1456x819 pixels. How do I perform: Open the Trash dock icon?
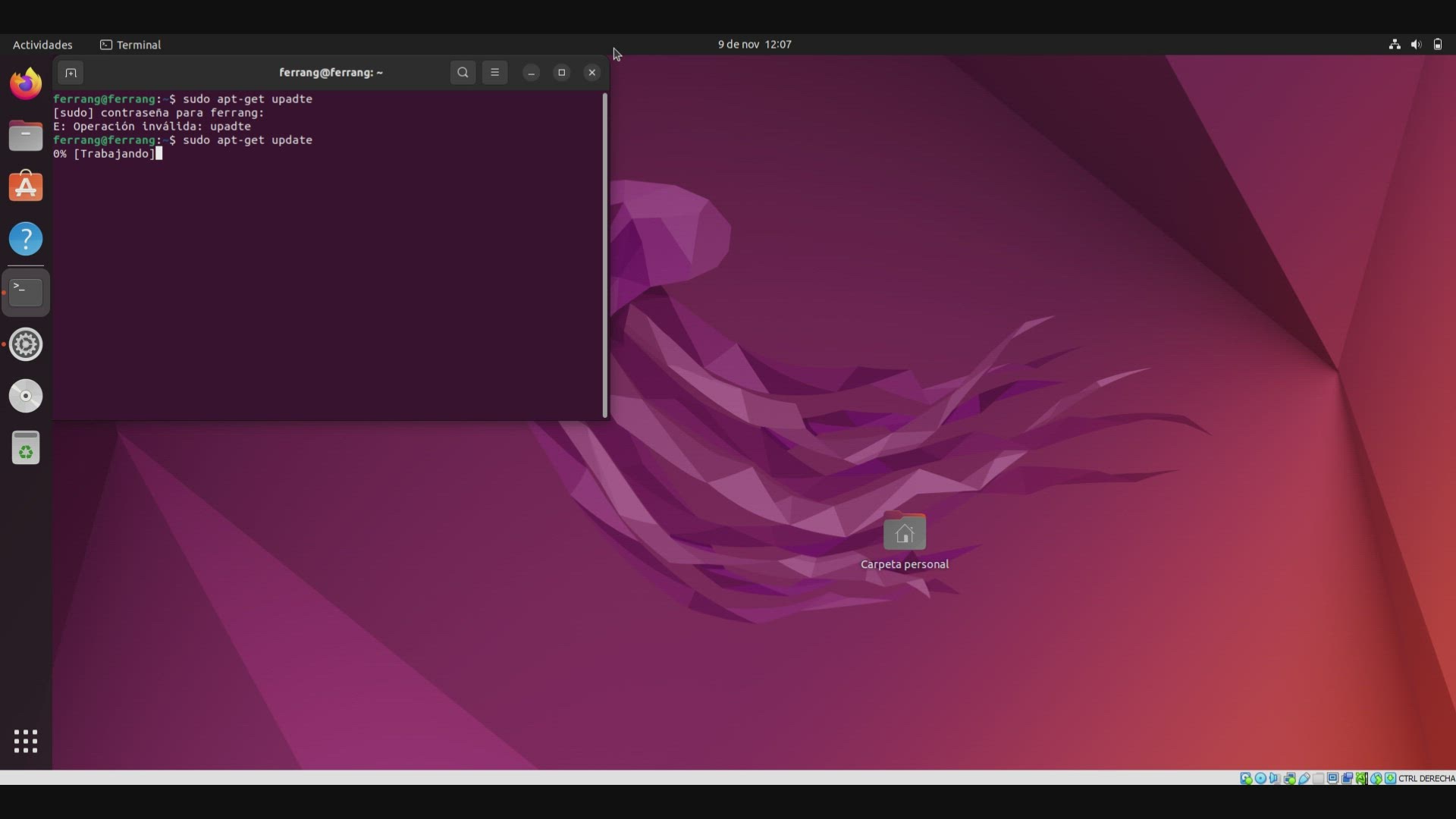(x=26, y=448)
